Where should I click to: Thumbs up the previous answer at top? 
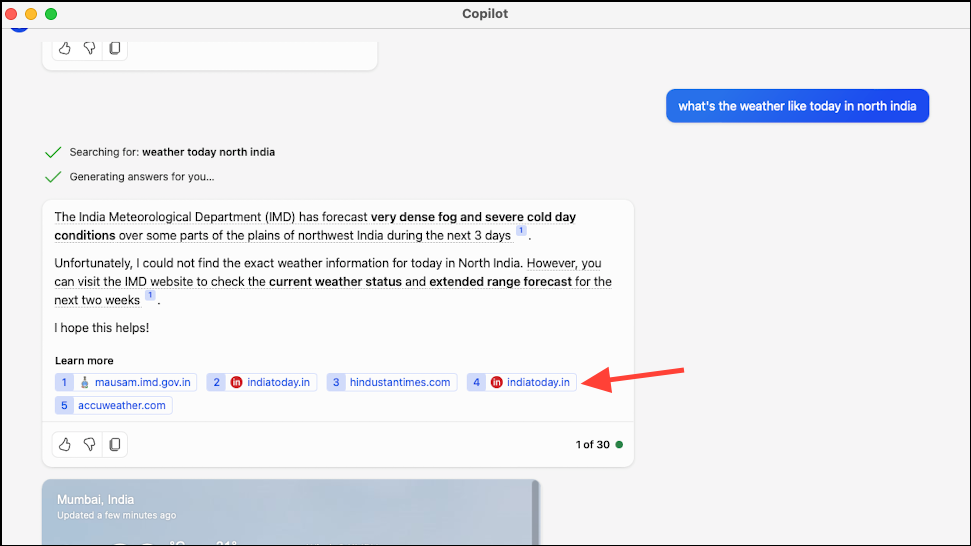point(65,48)
